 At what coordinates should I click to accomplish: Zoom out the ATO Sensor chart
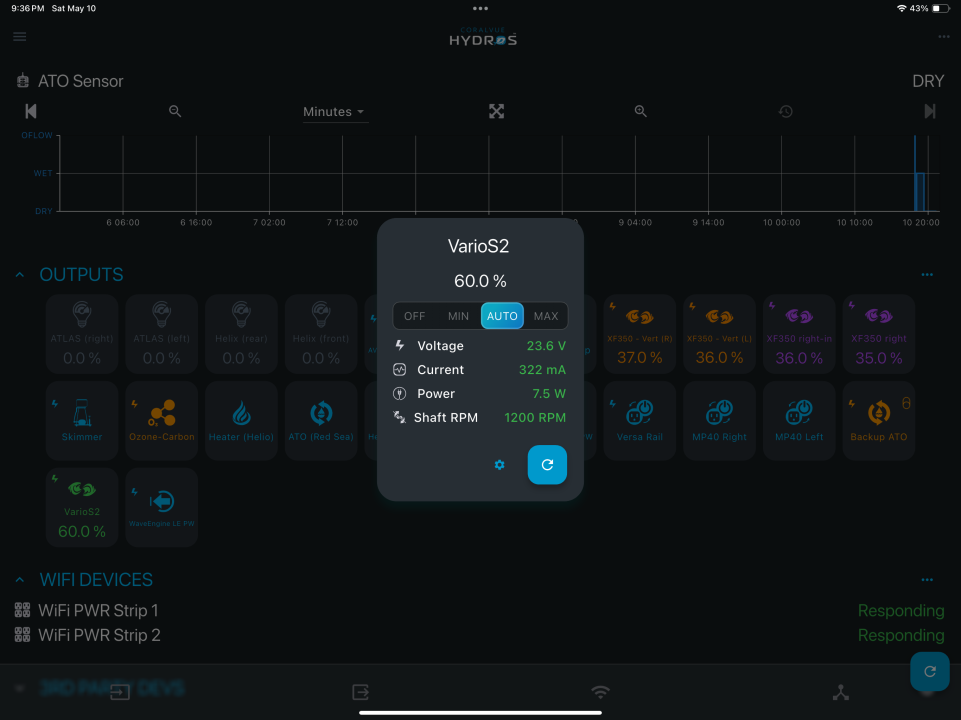coord(175,112)
